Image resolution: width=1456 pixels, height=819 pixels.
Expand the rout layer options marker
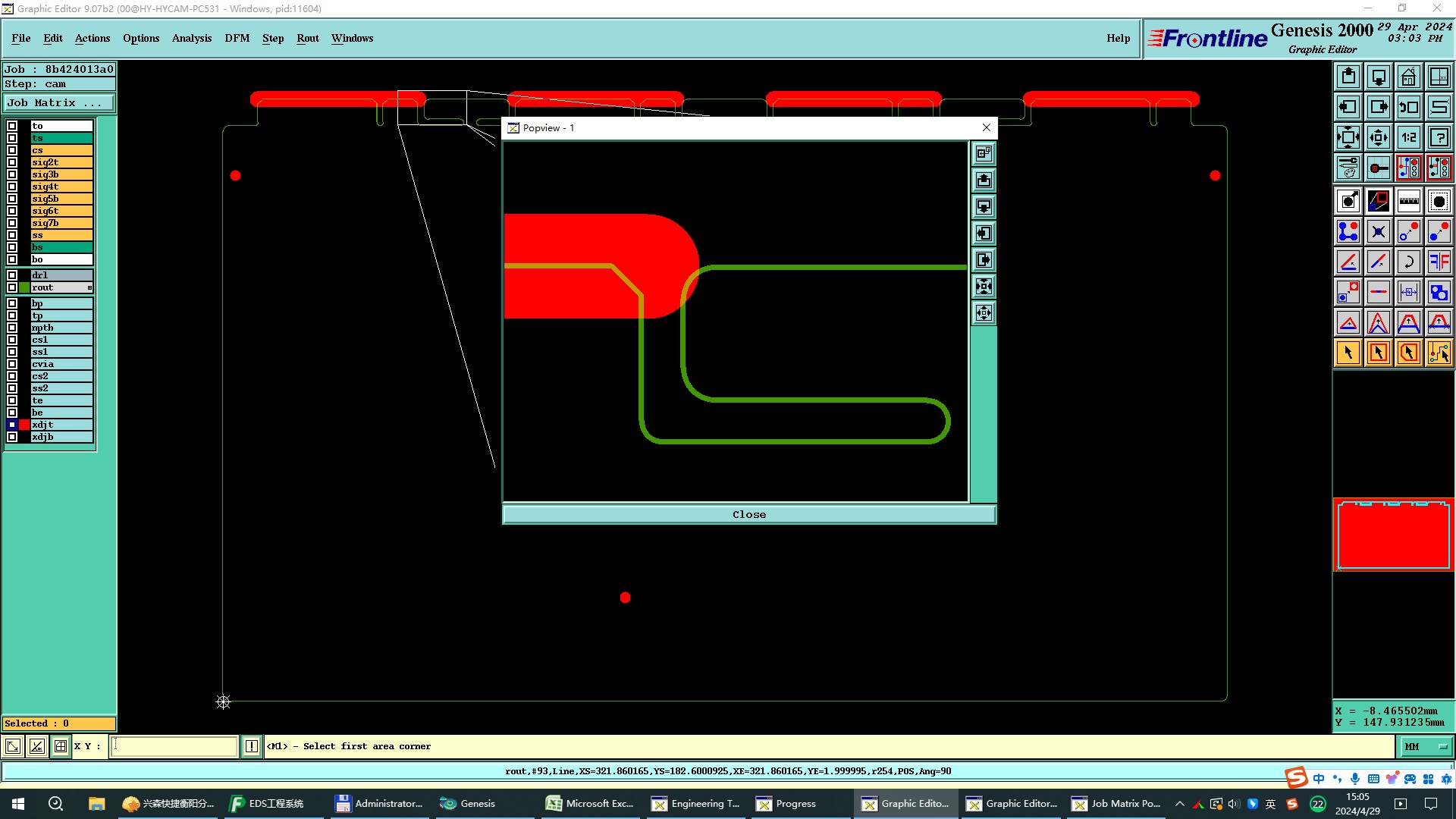(89, 288)
